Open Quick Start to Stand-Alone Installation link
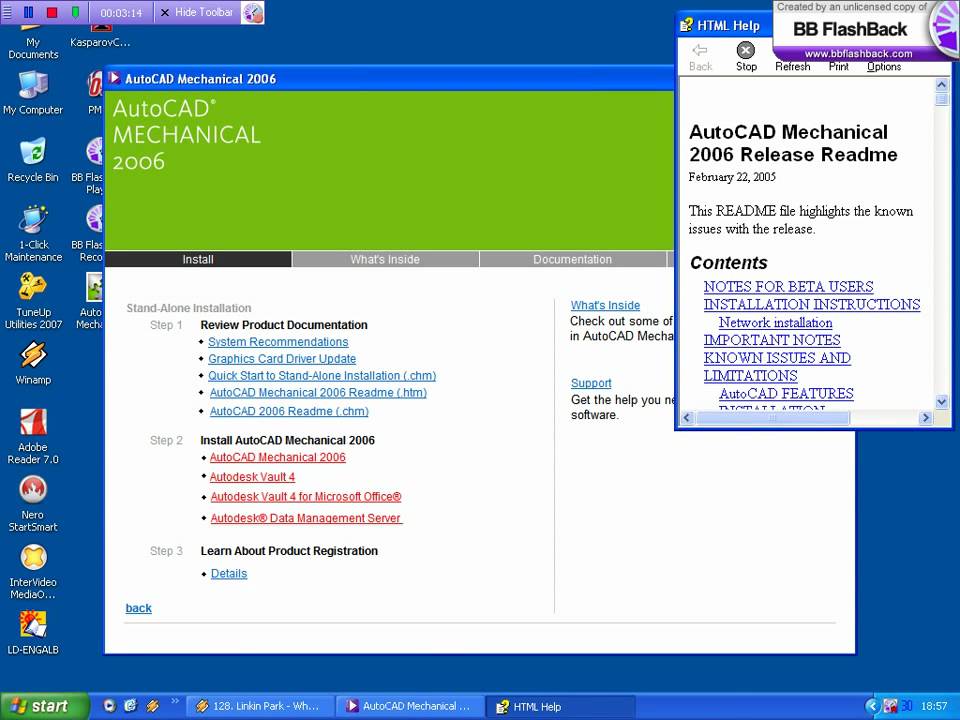The width and height of the screenshot is (960, 720). pyautogui.click(x=322, y=375)
